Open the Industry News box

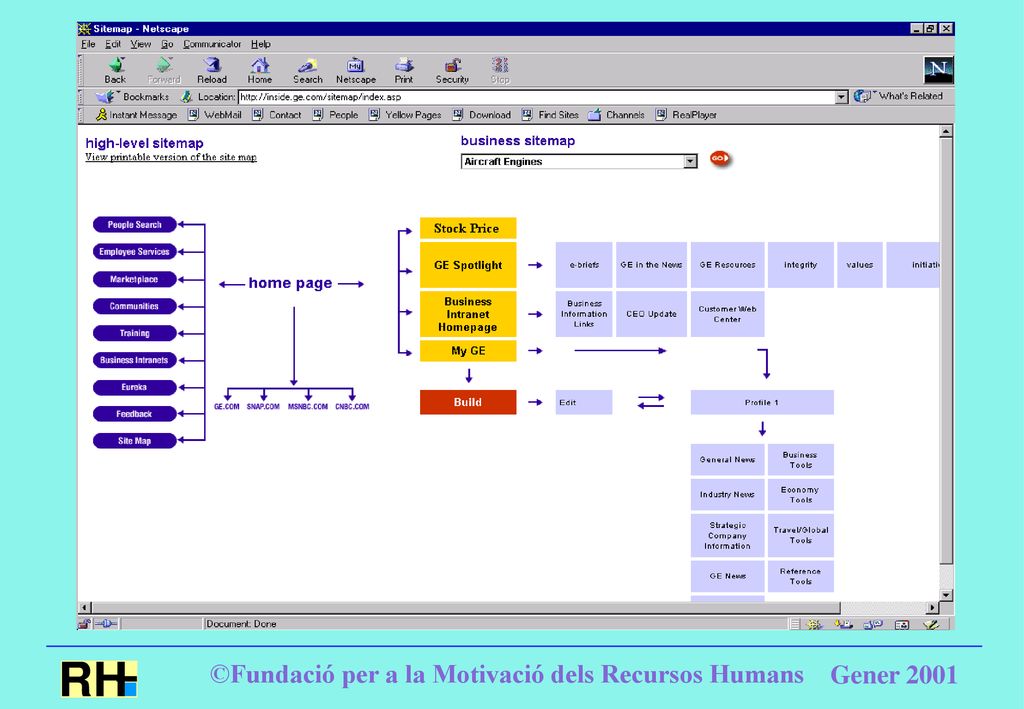click(728, 495)
